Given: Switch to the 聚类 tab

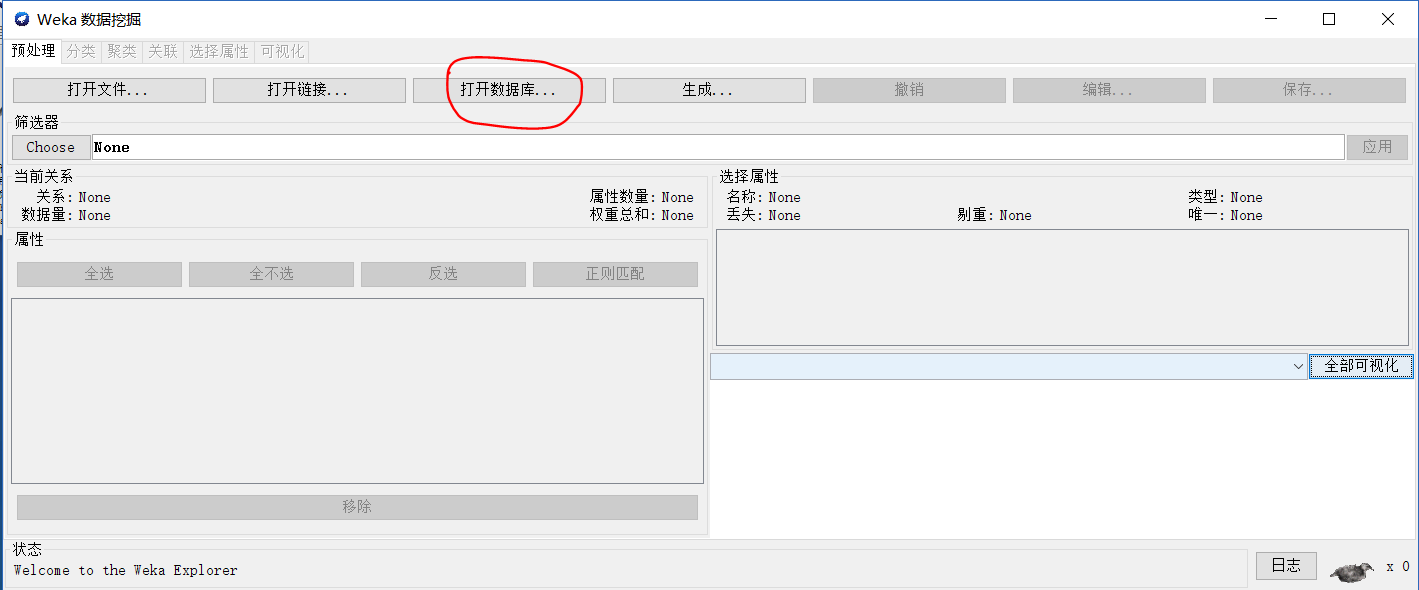Looking at the screenshot, I should click(122, 51).
